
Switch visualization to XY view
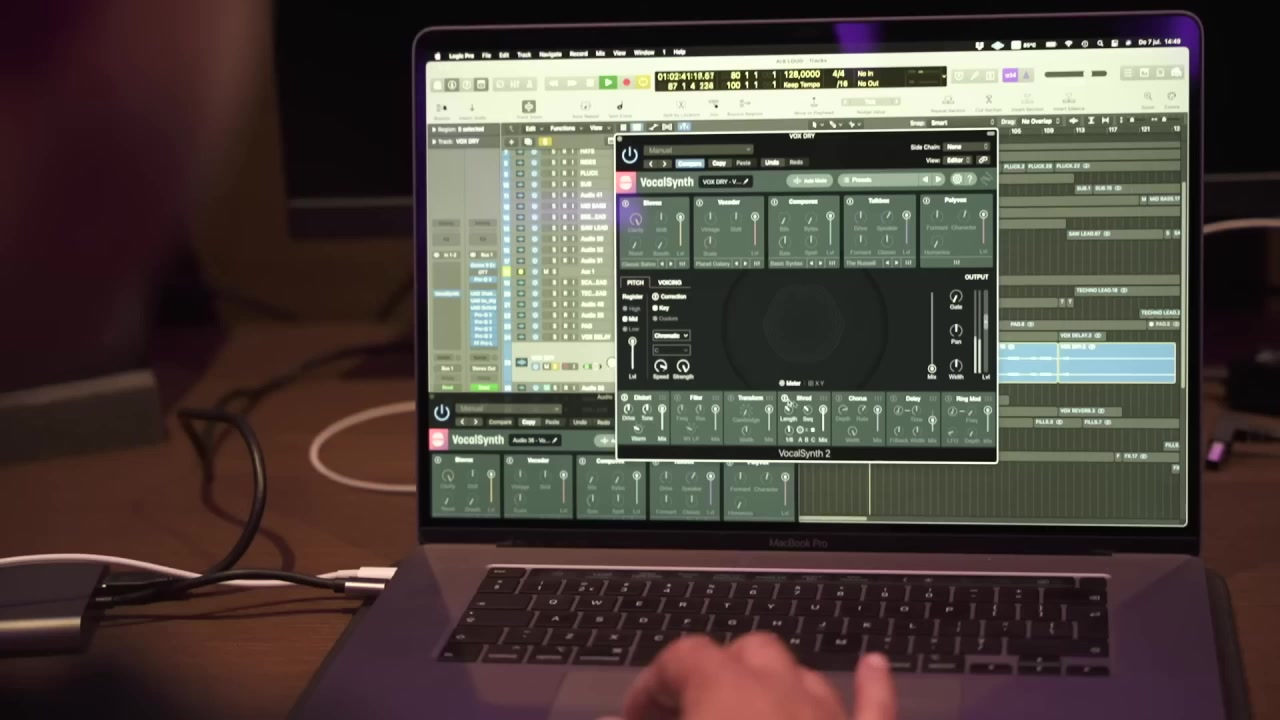click(x=816, y=383)
